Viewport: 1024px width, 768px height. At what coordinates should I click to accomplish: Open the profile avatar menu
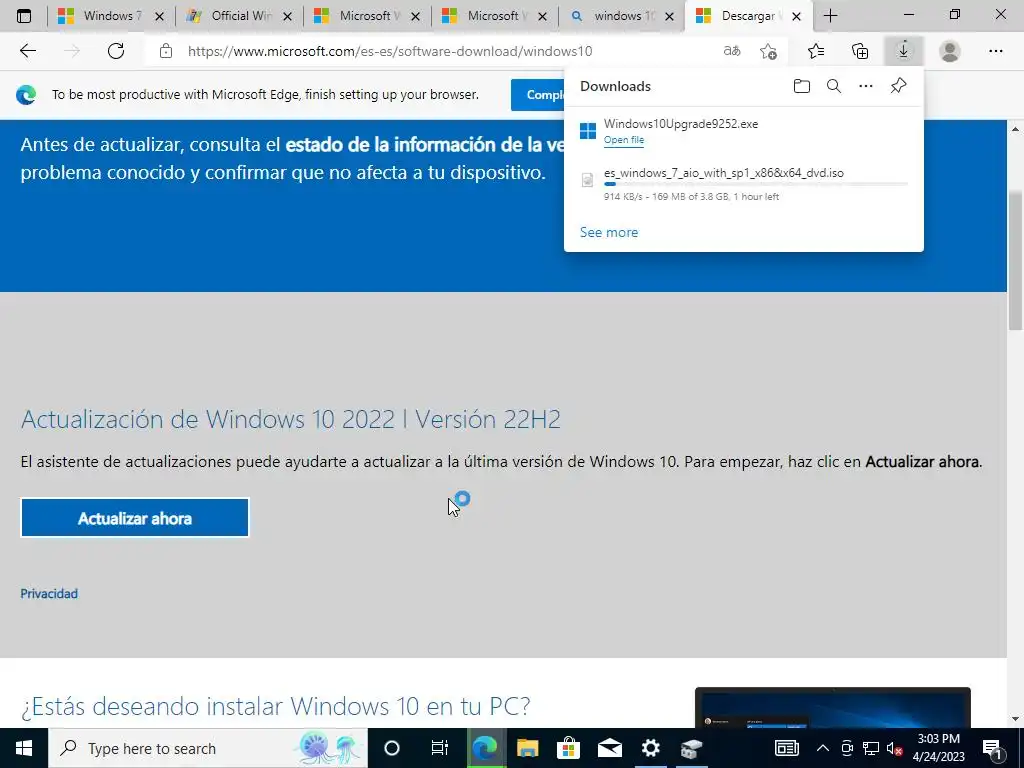click(950, 51)
